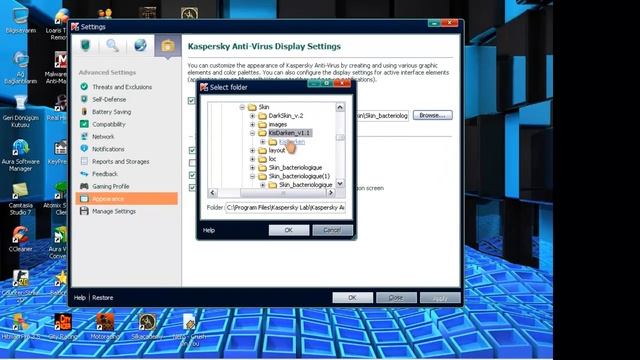Viewport: 640px width, 360px height.
Task: Switch to the Update globe tab
Action: [140, 45]
